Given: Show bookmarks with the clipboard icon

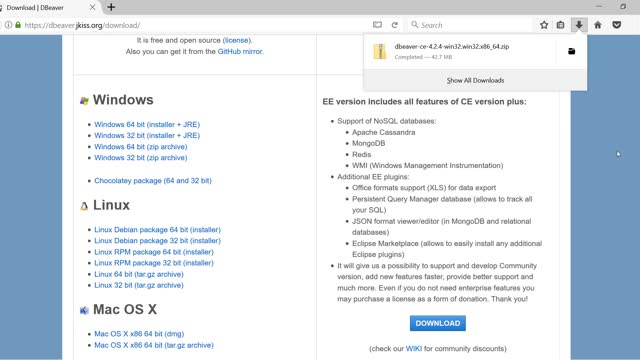Looking at the screenshot, I should pyautogui.click(x=560, y=25).
